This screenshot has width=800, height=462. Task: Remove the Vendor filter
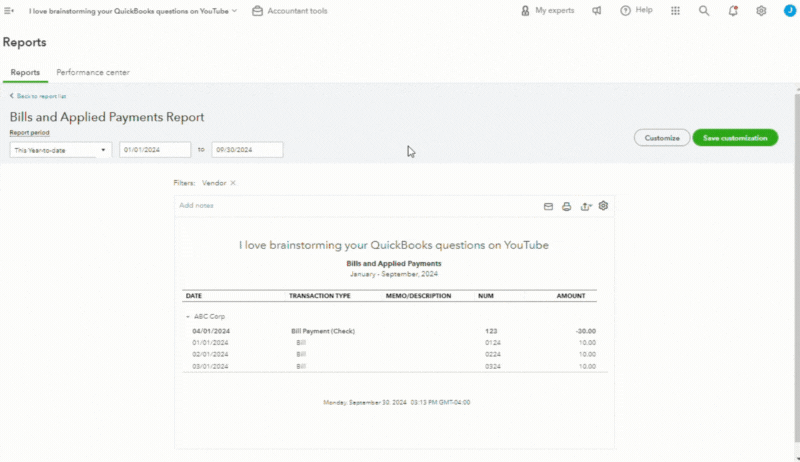pos(233,183)
